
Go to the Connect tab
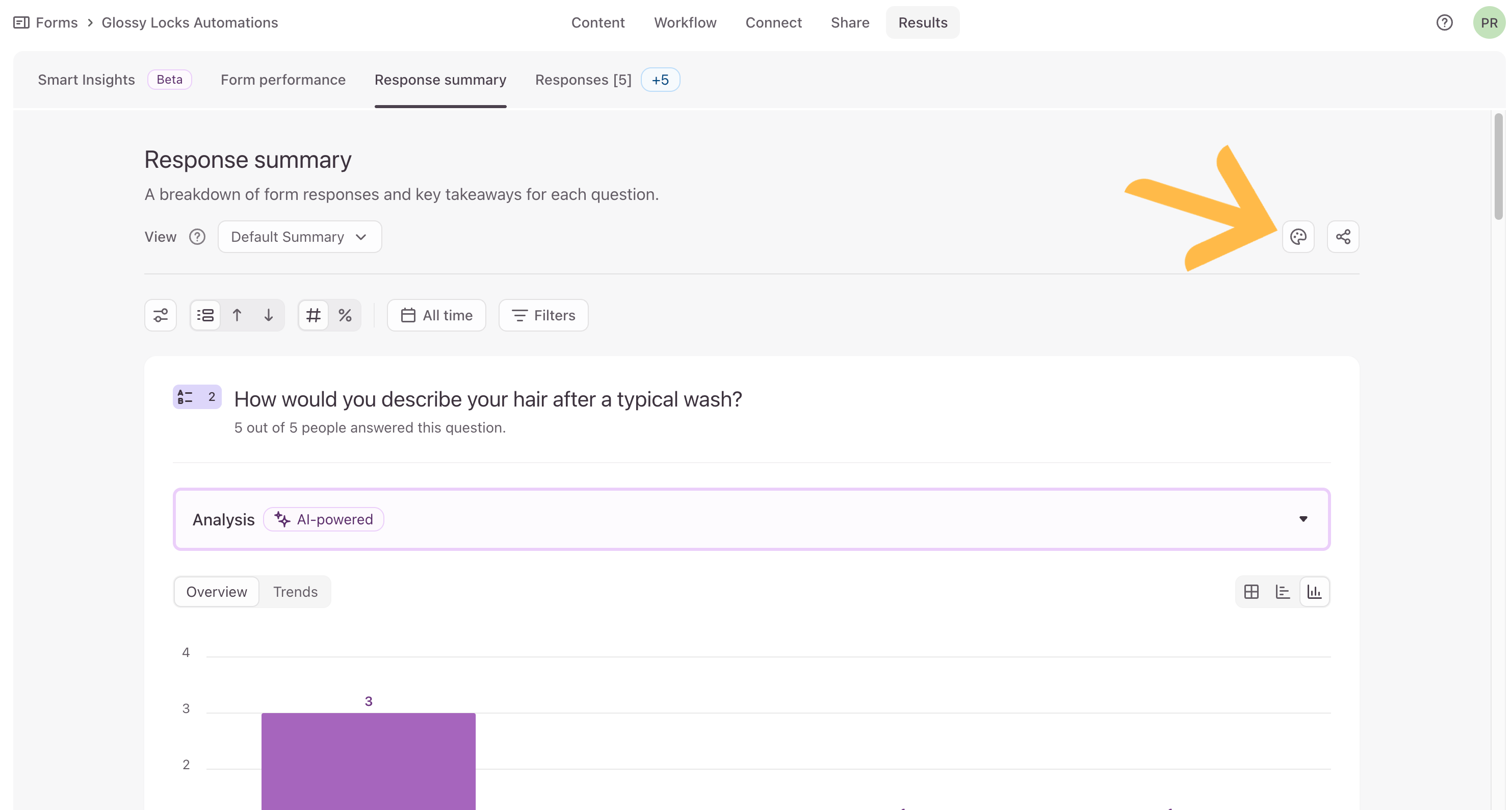coord(774,22)
